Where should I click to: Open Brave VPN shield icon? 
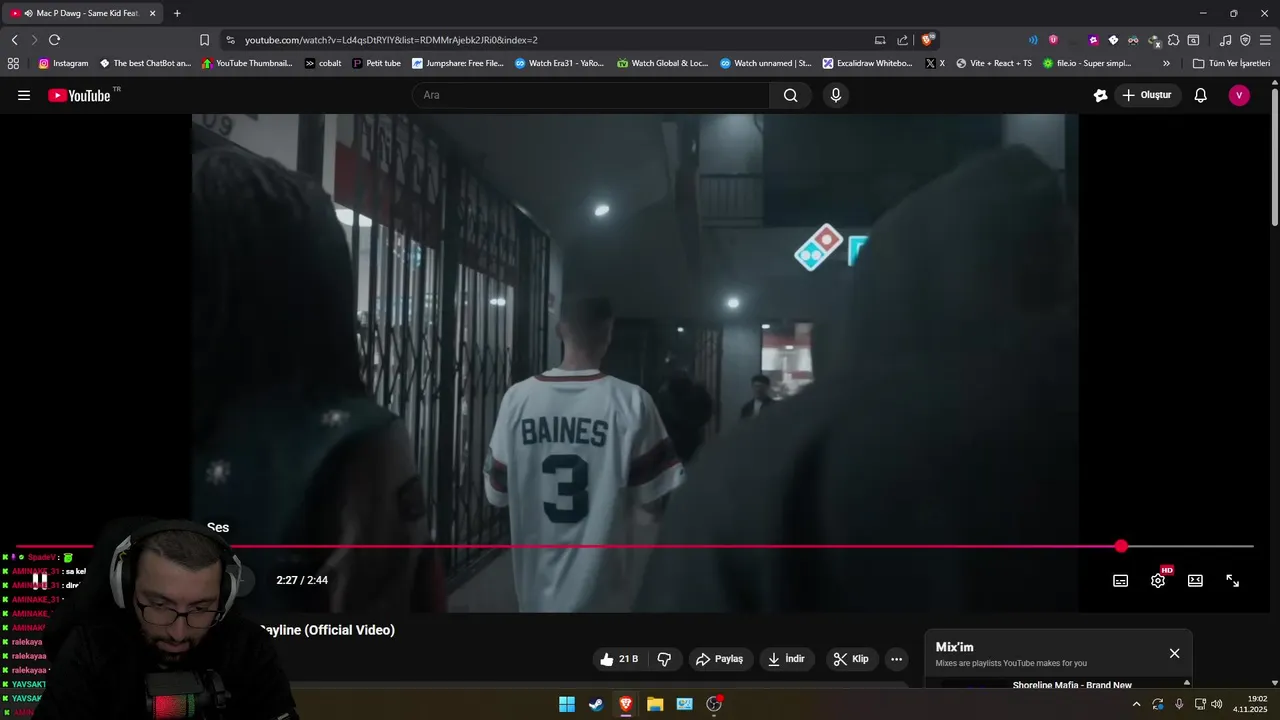1245,40
